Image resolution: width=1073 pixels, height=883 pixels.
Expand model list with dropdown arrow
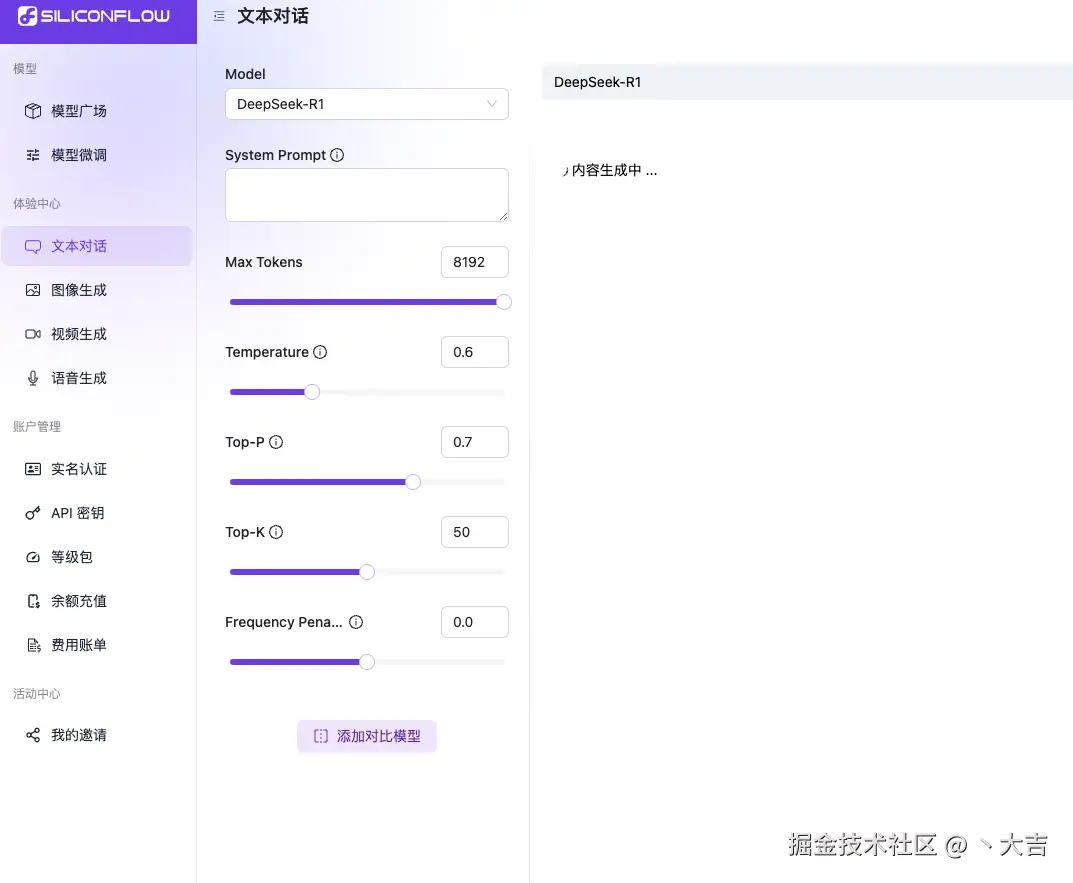click(x=491, y=104)
